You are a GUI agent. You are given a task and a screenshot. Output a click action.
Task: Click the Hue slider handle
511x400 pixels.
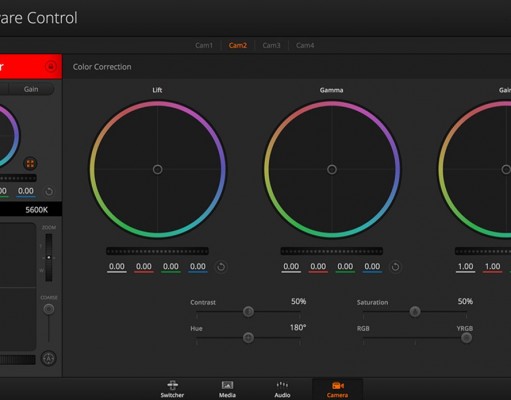[x=248, y=337]
